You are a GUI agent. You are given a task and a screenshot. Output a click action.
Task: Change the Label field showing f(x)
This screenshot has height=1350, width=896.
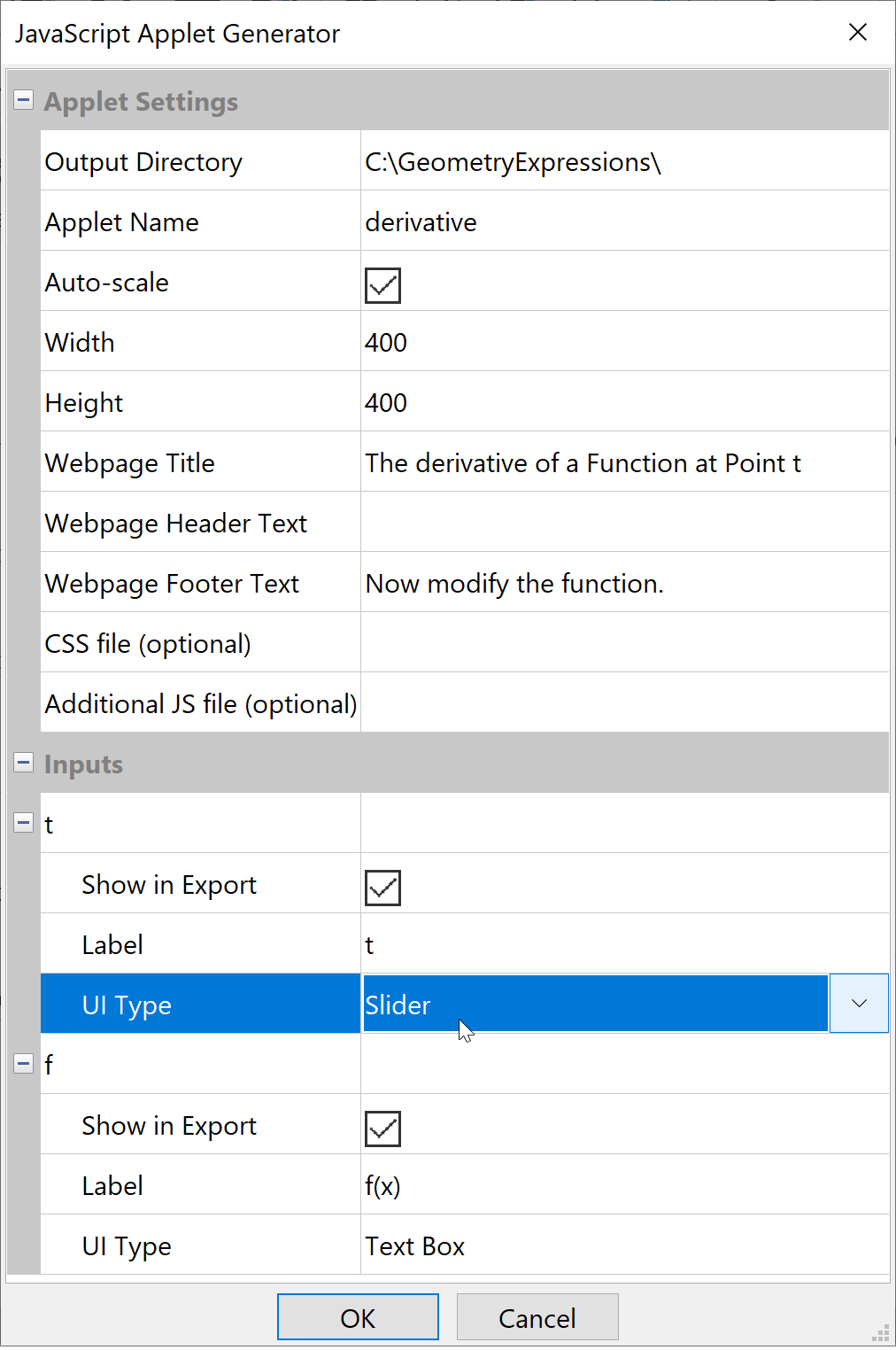point(620,1184)
